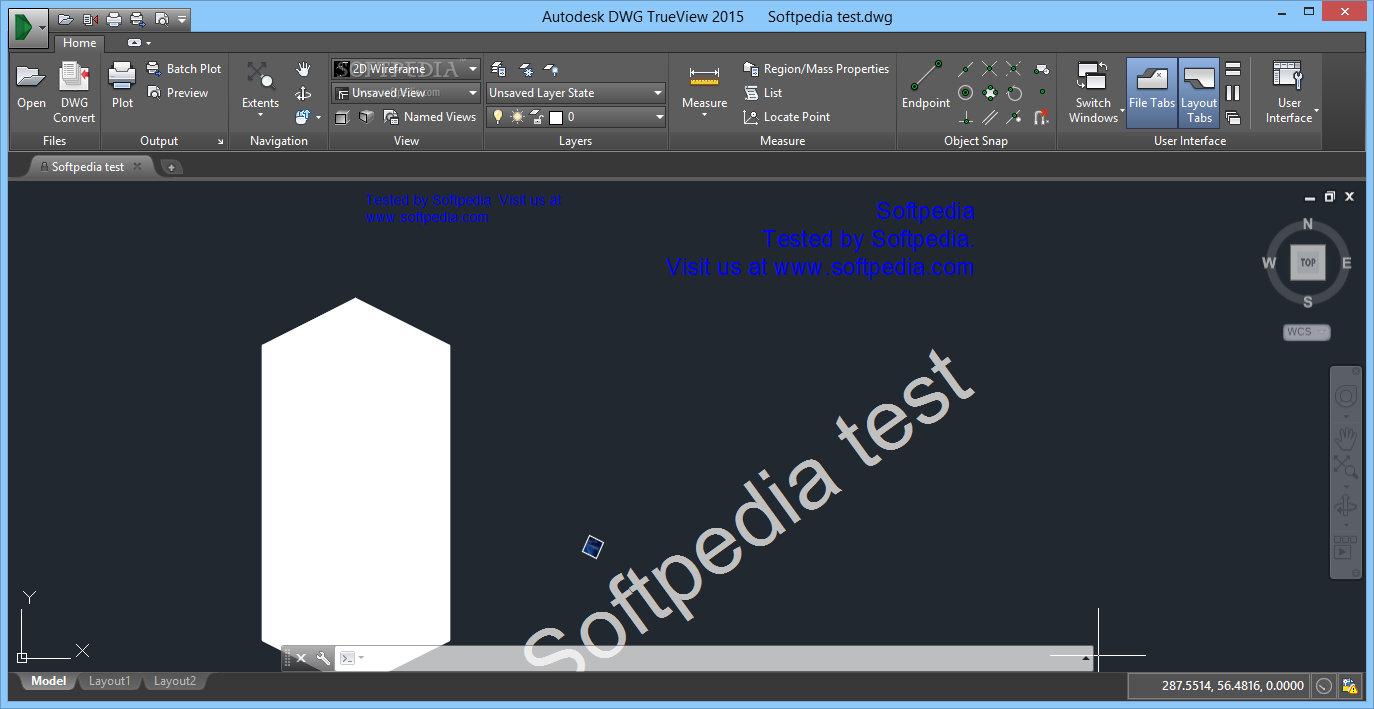Screen dimensions: 1374x709
Task: Open the Navigation panel's bottom flyout arrow
Action: 318,117
